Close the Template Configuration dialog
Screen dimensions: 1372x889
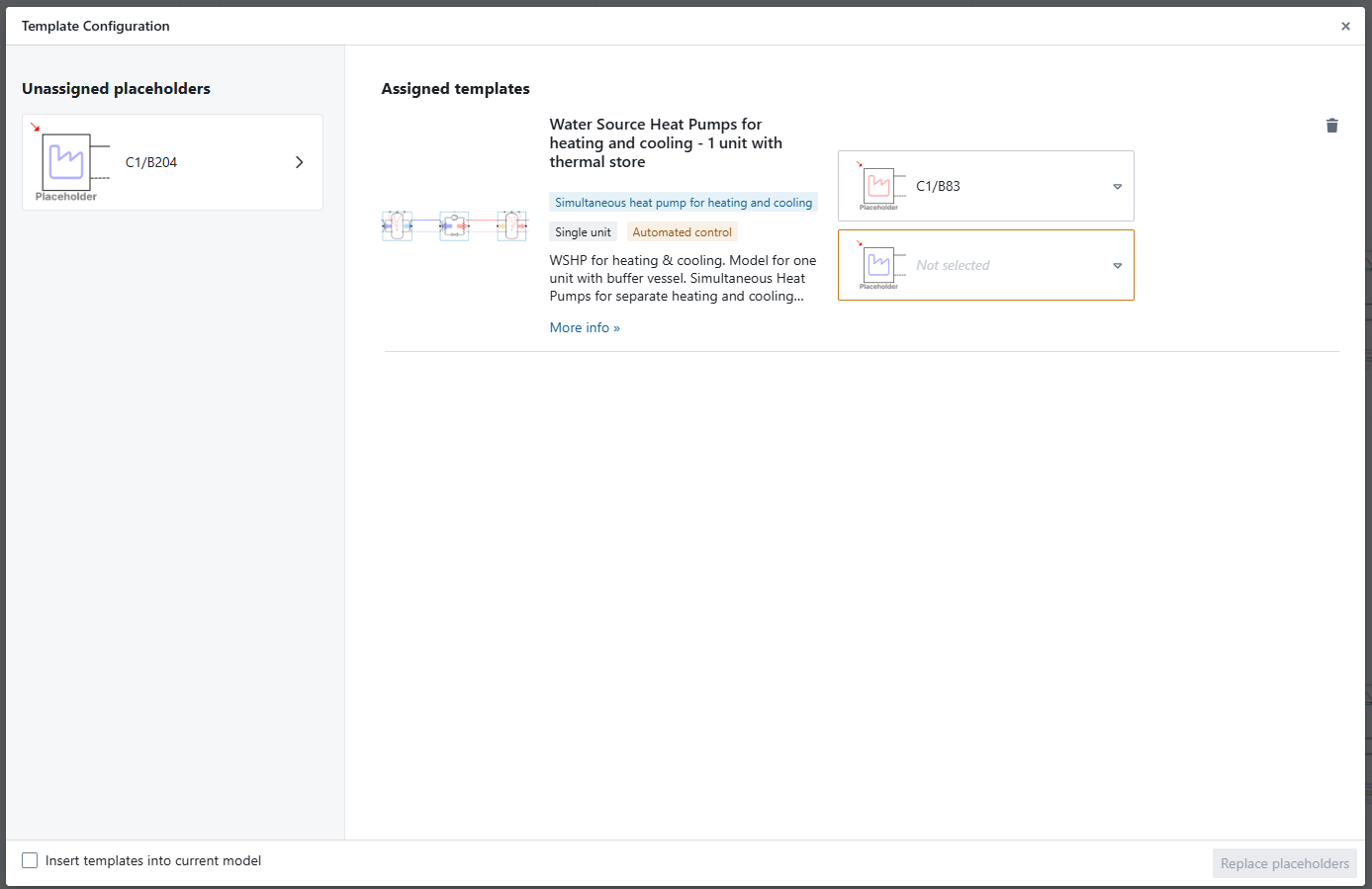[x=1345, y=27]
